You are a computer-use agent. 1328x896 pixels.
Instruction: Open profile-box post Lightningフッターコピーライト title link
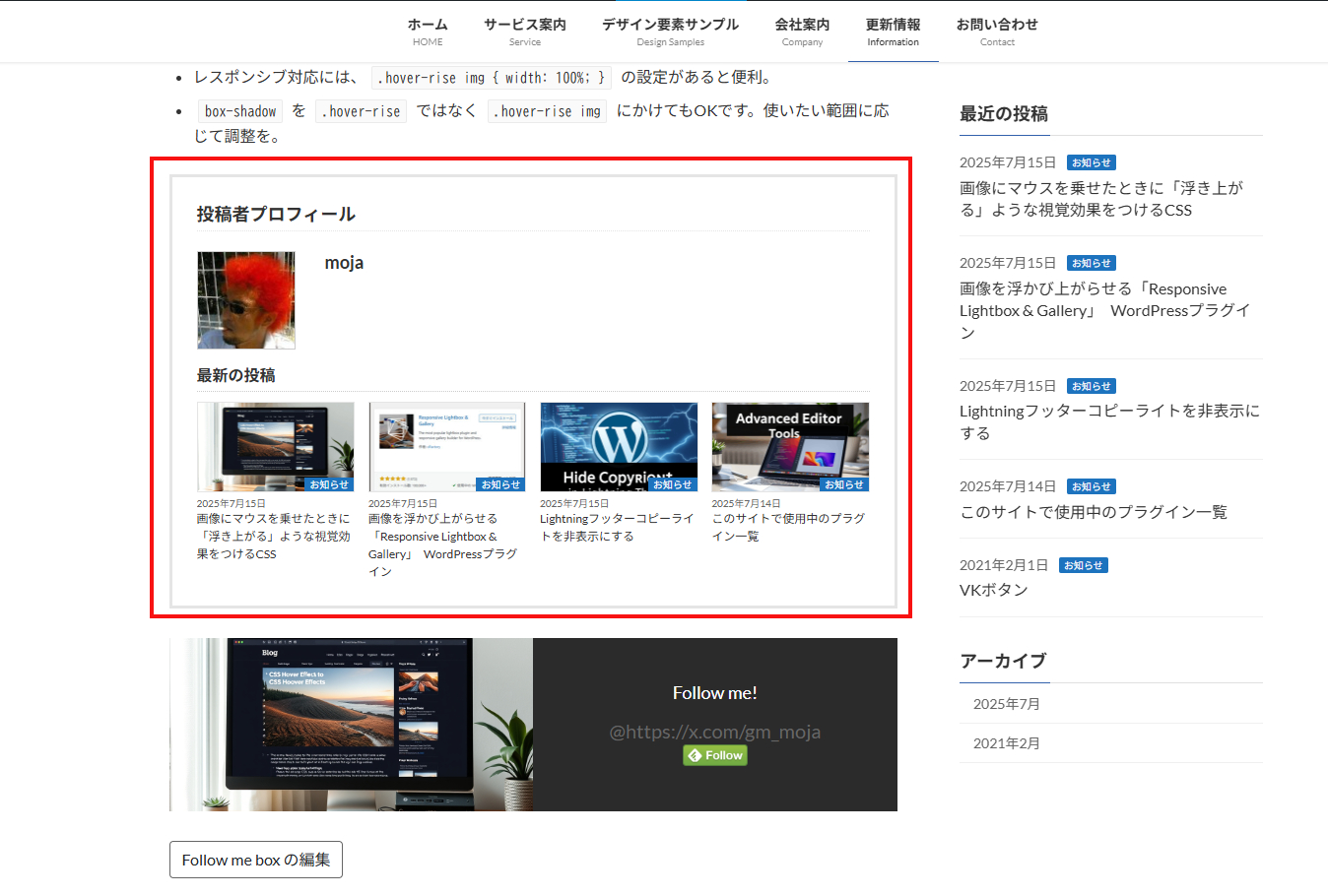click(x=617, y=528)
